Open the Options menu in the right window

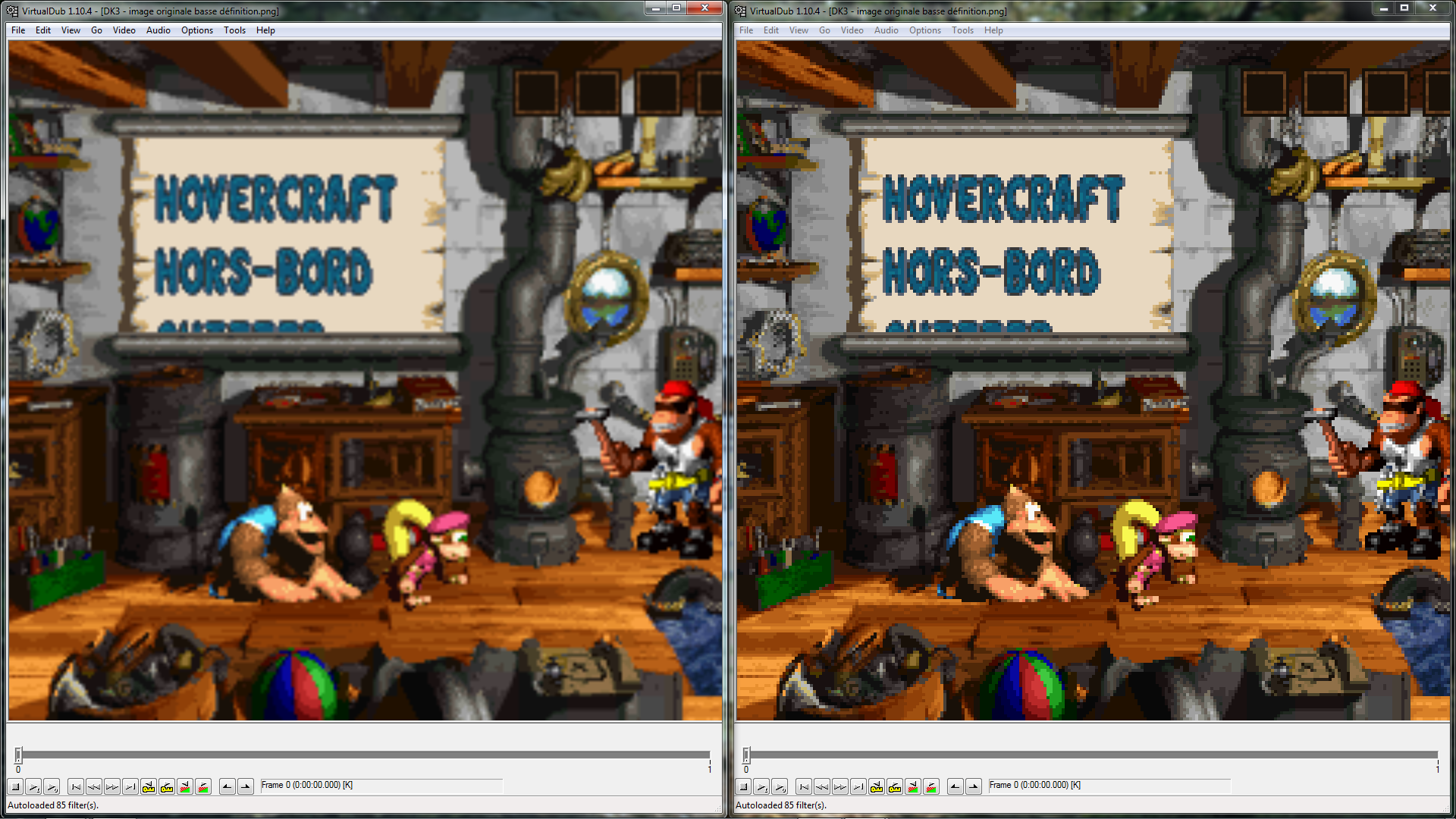[x=924, y=30]
